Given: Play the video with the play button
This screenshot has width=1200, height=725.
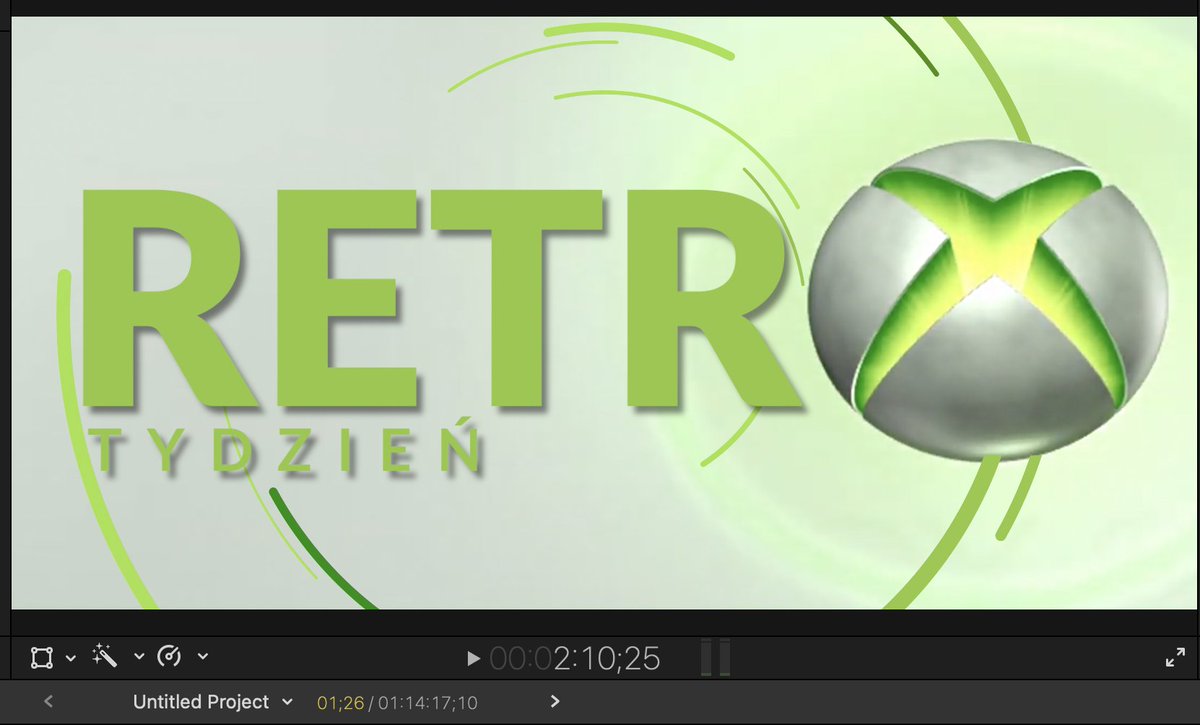Looking at the screenshot, I should [x=474, y=658].
